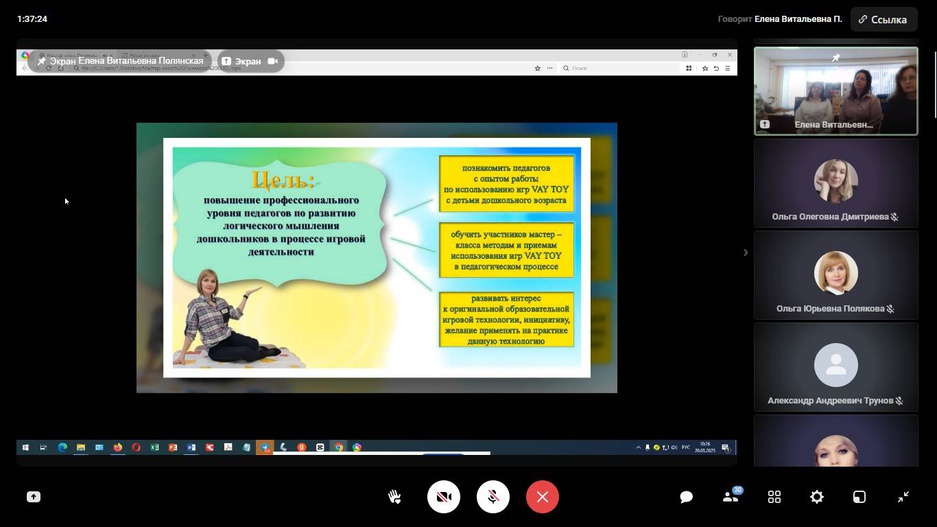The image size is (937, 527).
Task: Collapse the participants sidebar chevron
Action: 745,252
